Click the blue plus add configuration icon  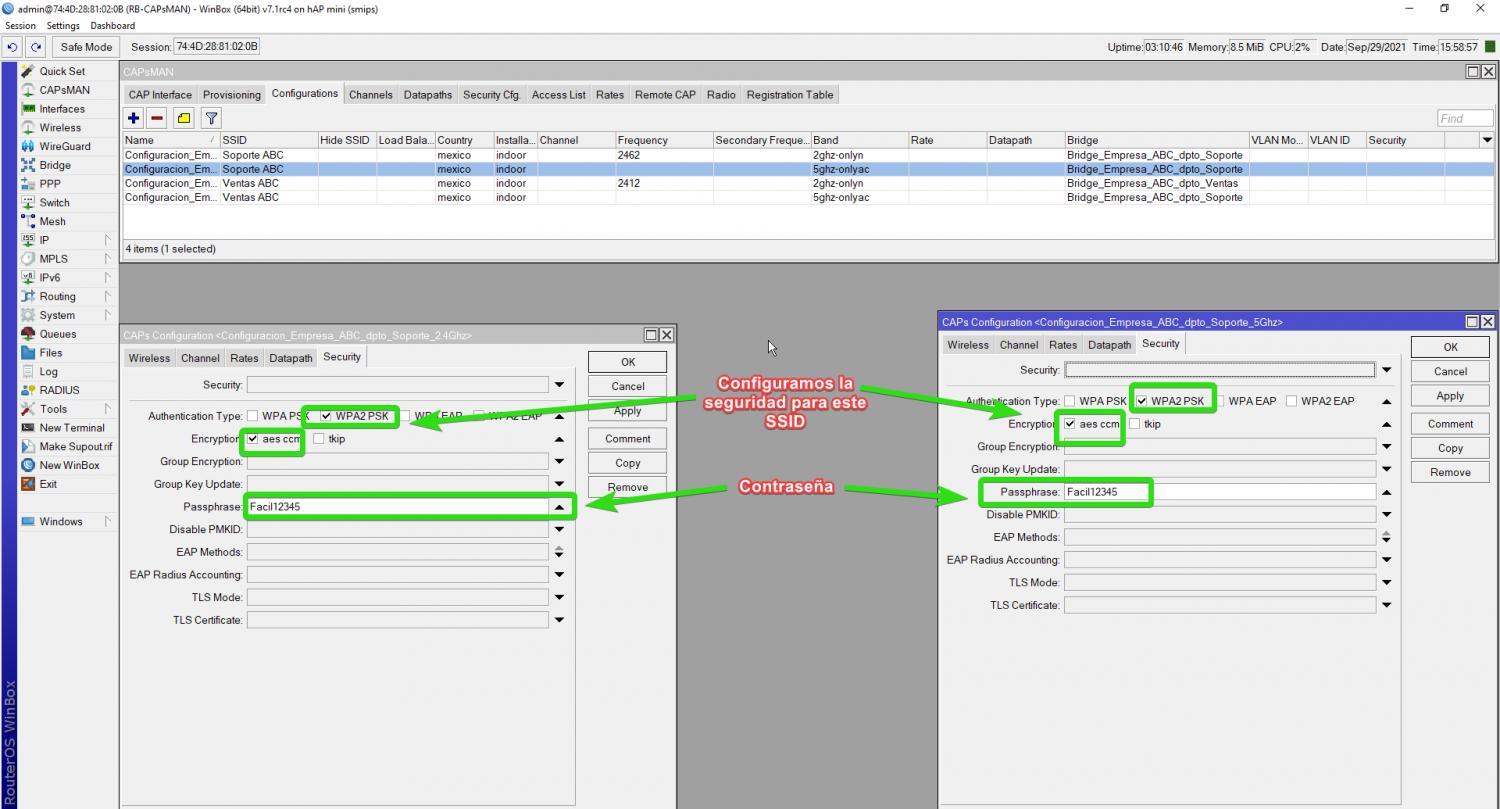133,118
